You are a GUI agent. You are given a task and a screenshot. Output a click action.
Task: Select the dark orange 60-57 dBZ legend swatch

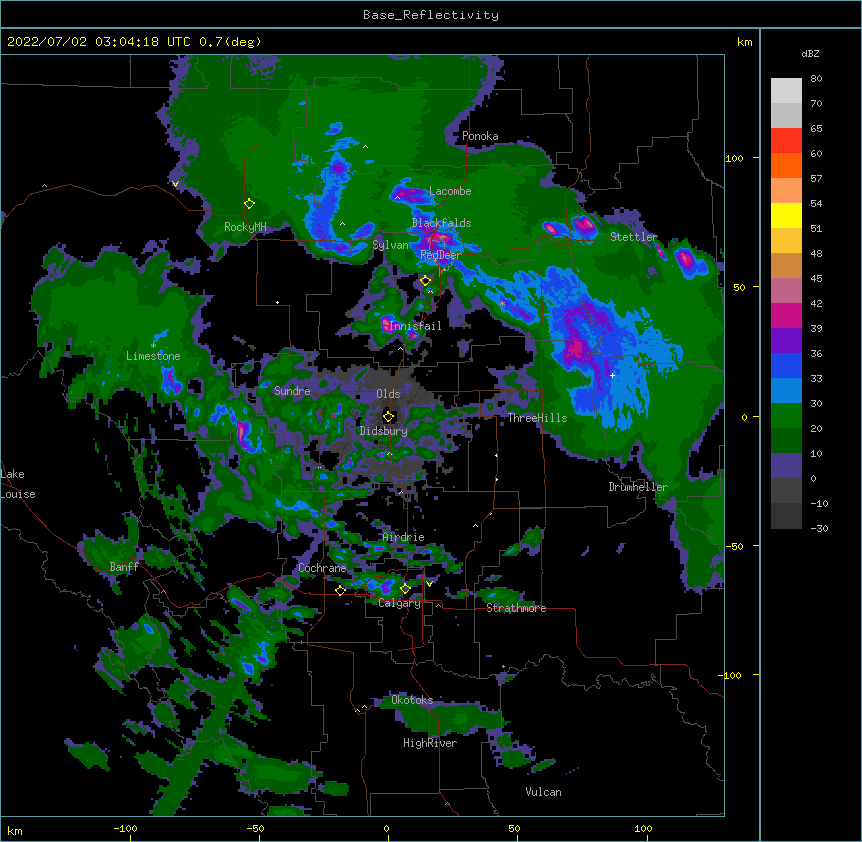tap(786, 165)
